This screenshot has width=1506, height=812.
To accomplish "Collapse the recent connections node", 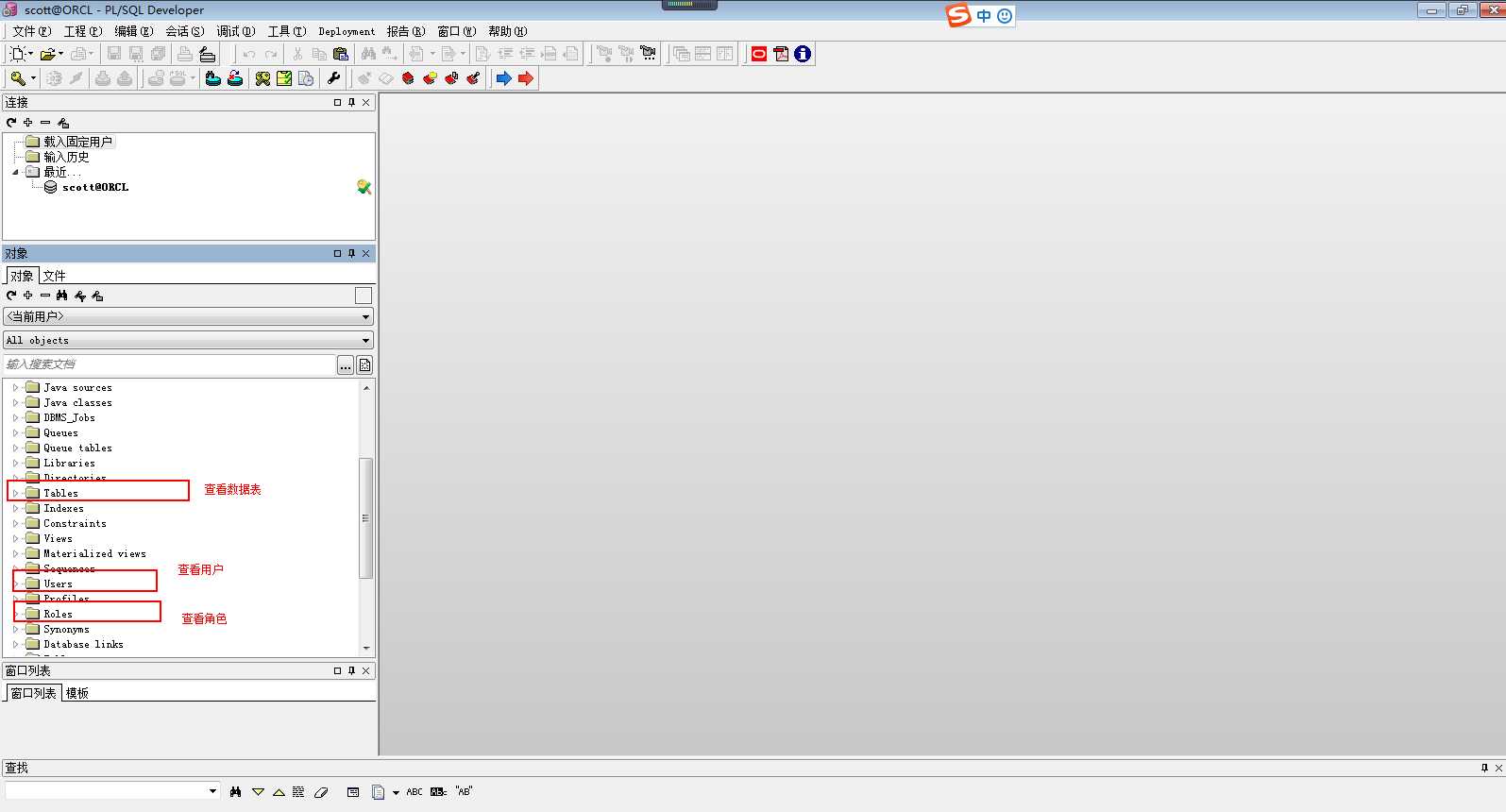I will [16, 172].
